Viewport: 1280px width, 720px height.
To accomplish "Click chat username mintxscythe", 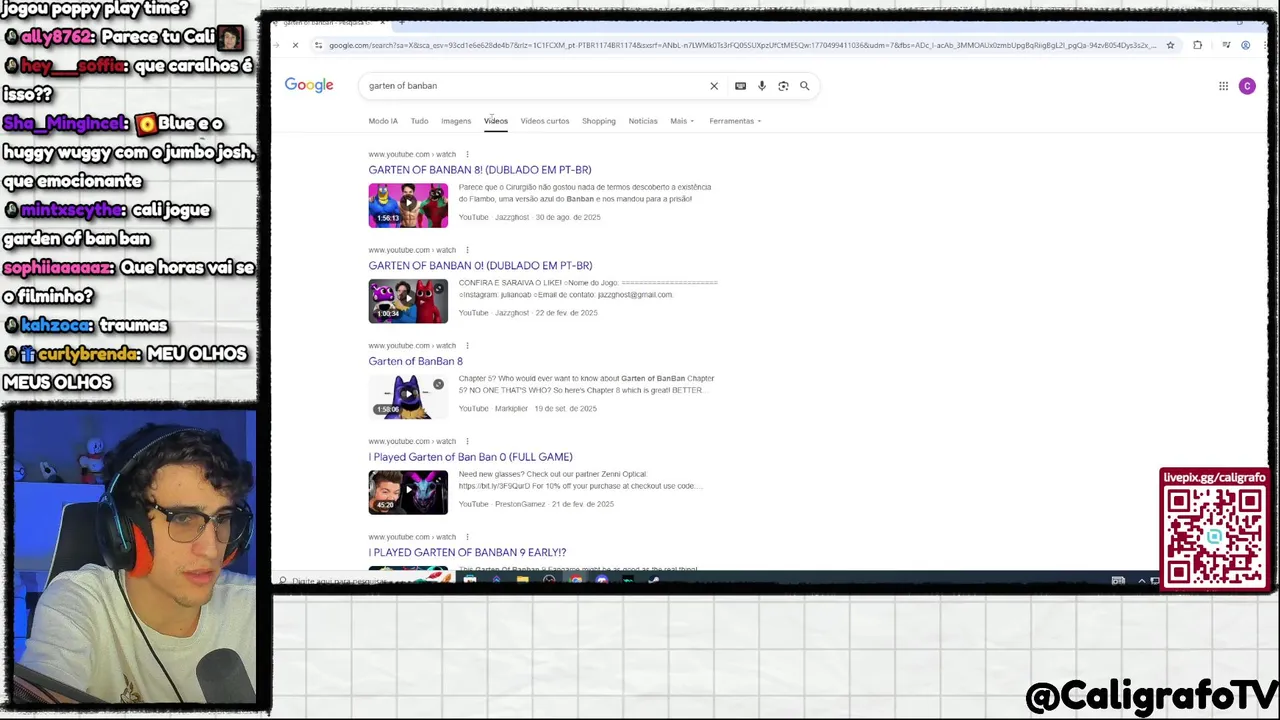I will click(71, 210).
